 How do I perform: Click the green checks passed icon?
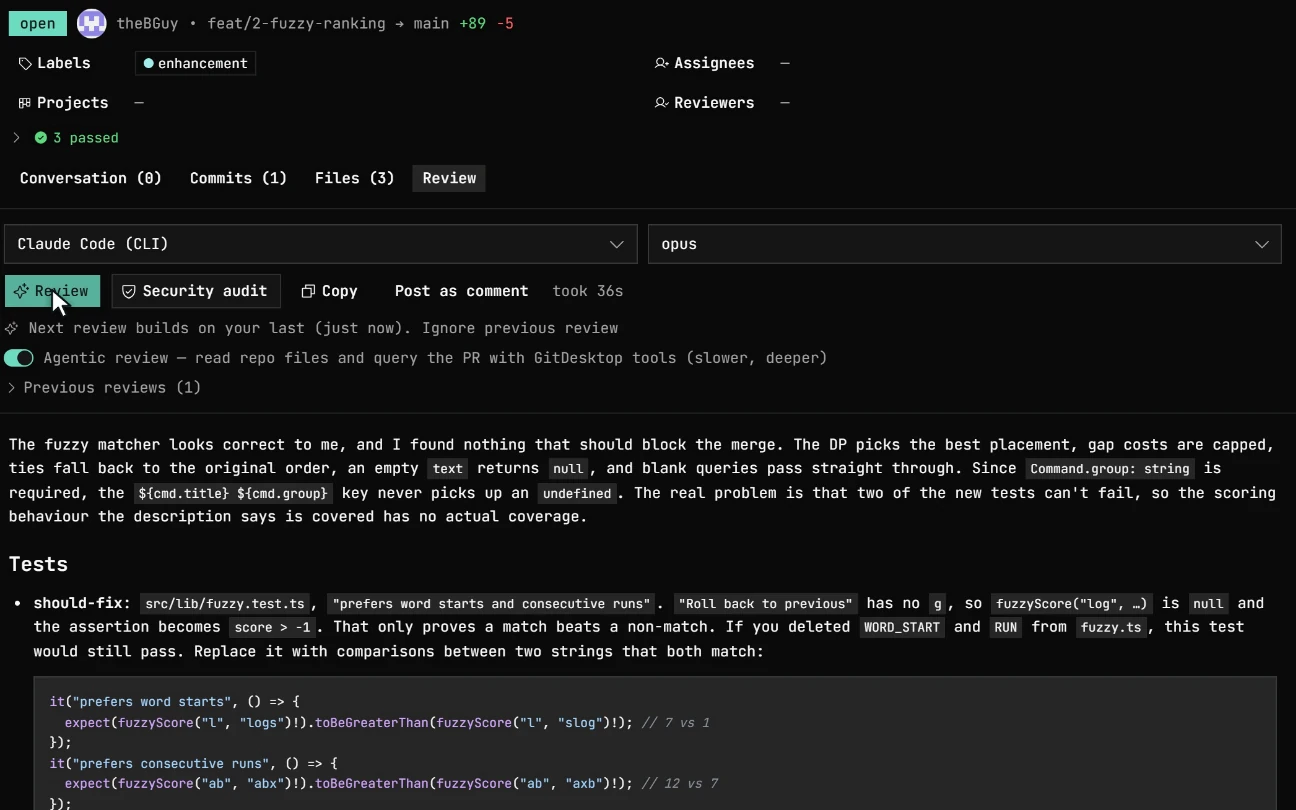click(x=41, y=138)
